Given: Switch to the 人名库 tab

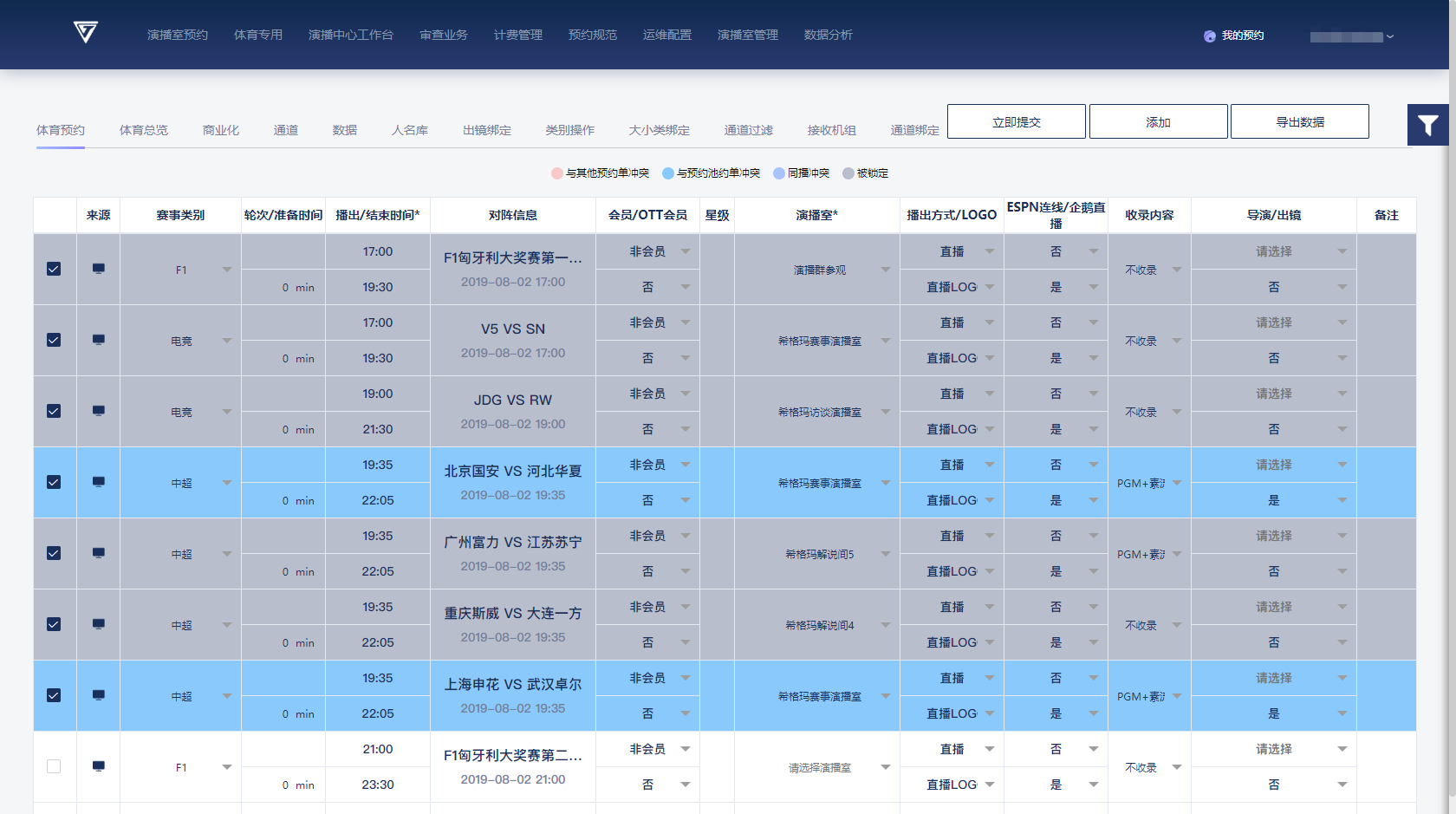Looking at the screenshot, I should 410,130.
